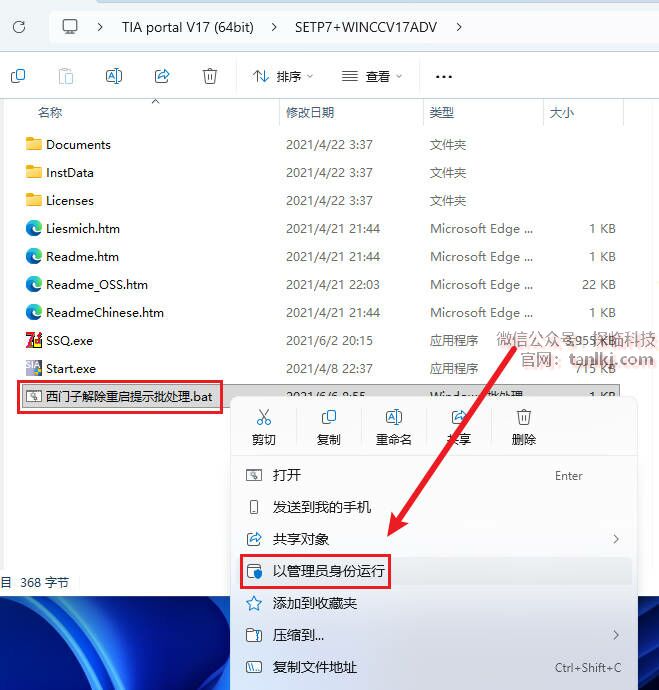Select the SSQ.exe file name
The height and width of the screenshot is (690, 659).
tap(70, 341)
